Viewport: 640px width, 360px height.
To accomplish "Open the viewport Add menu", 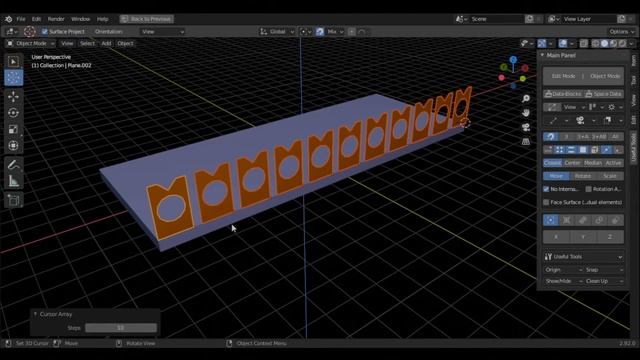I will [106, 43].
